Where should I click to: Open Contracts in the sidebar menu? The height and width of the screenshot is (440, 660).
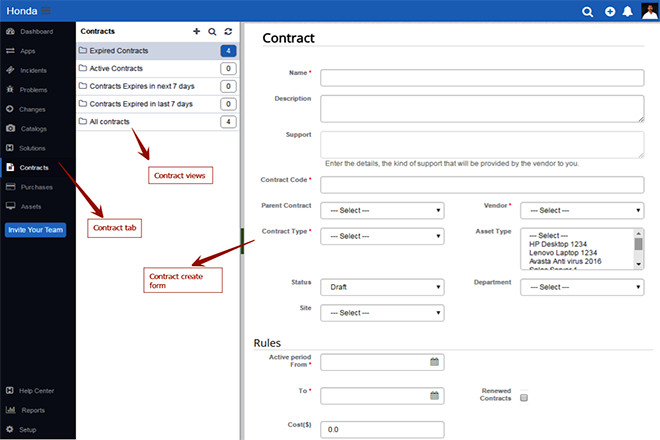tap(38, 168)
